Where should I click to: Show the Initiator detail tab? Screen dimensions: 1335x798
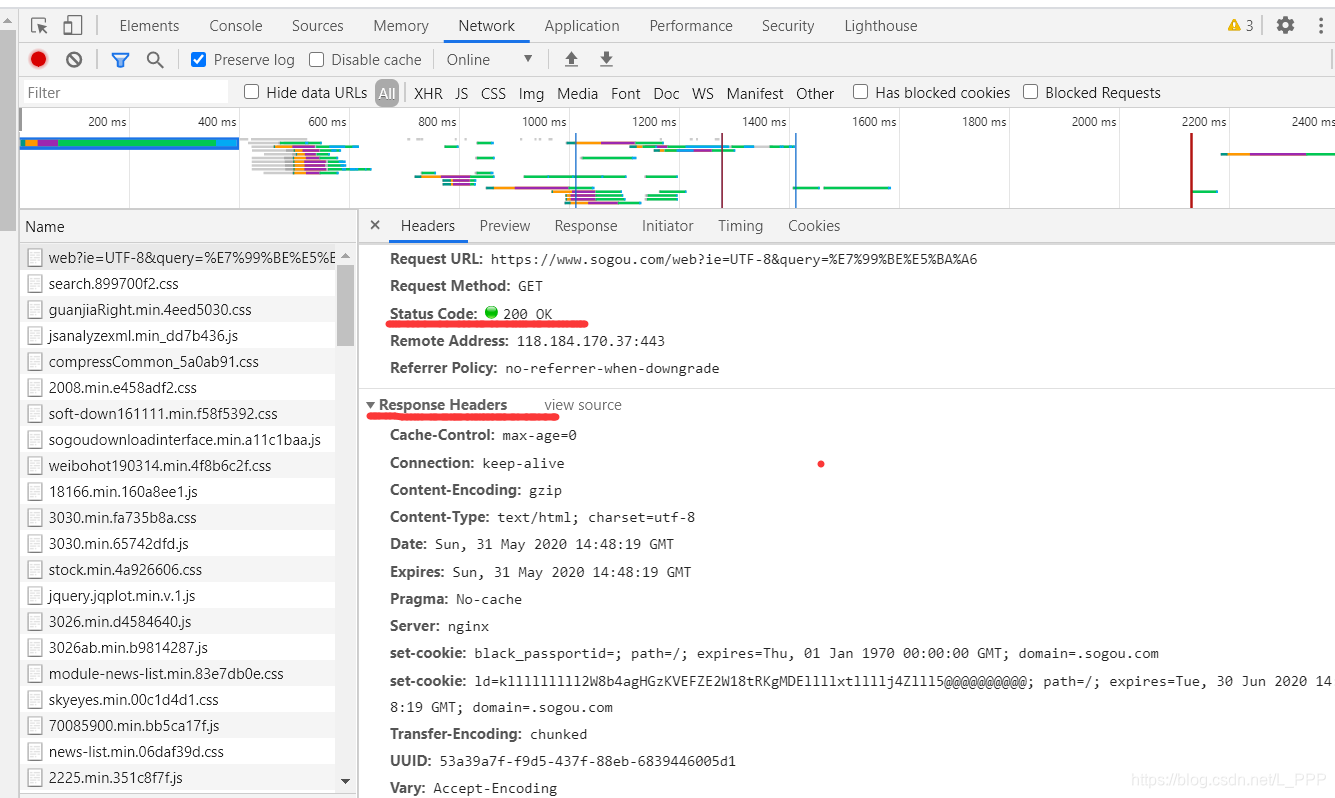pyautogui.click(x=668, y=226)
